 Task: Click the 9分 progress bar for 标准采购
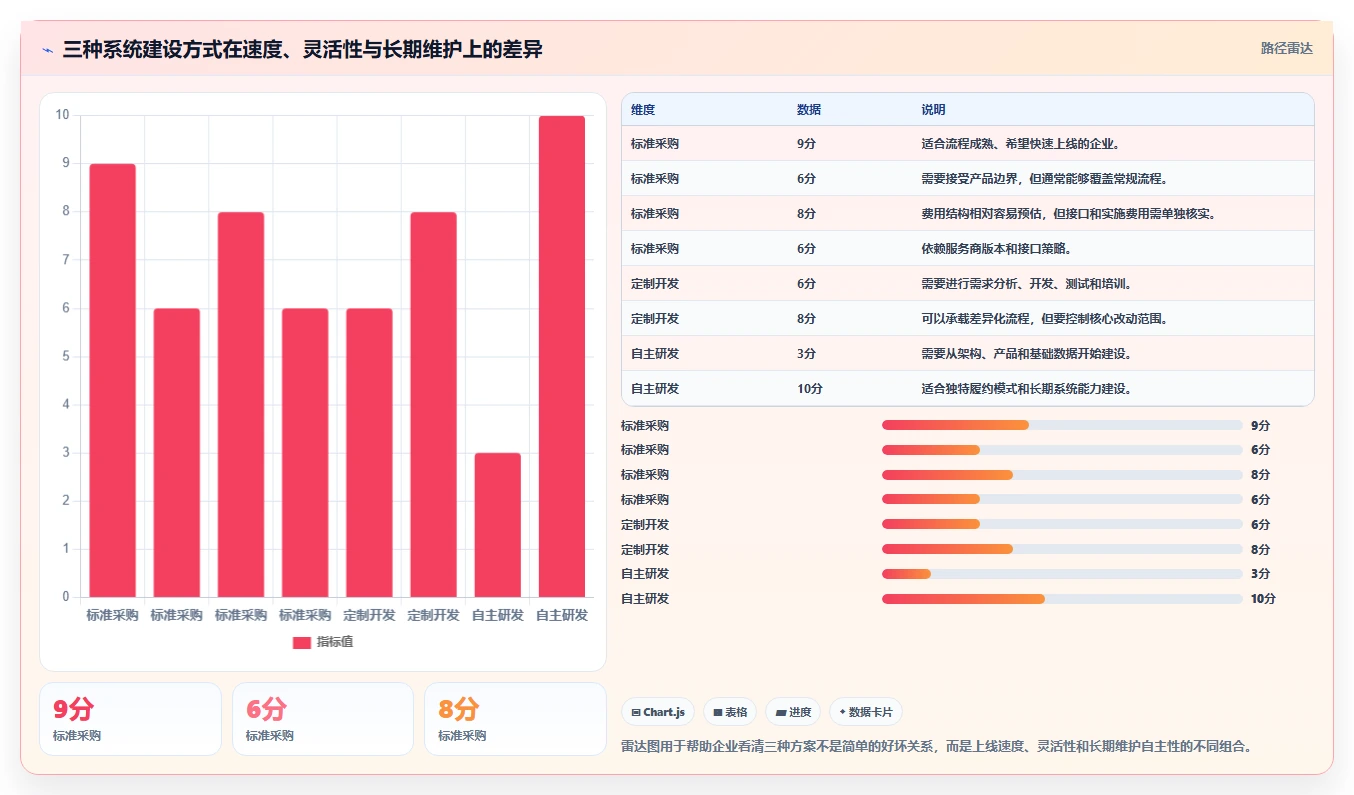pos(1062,425)
